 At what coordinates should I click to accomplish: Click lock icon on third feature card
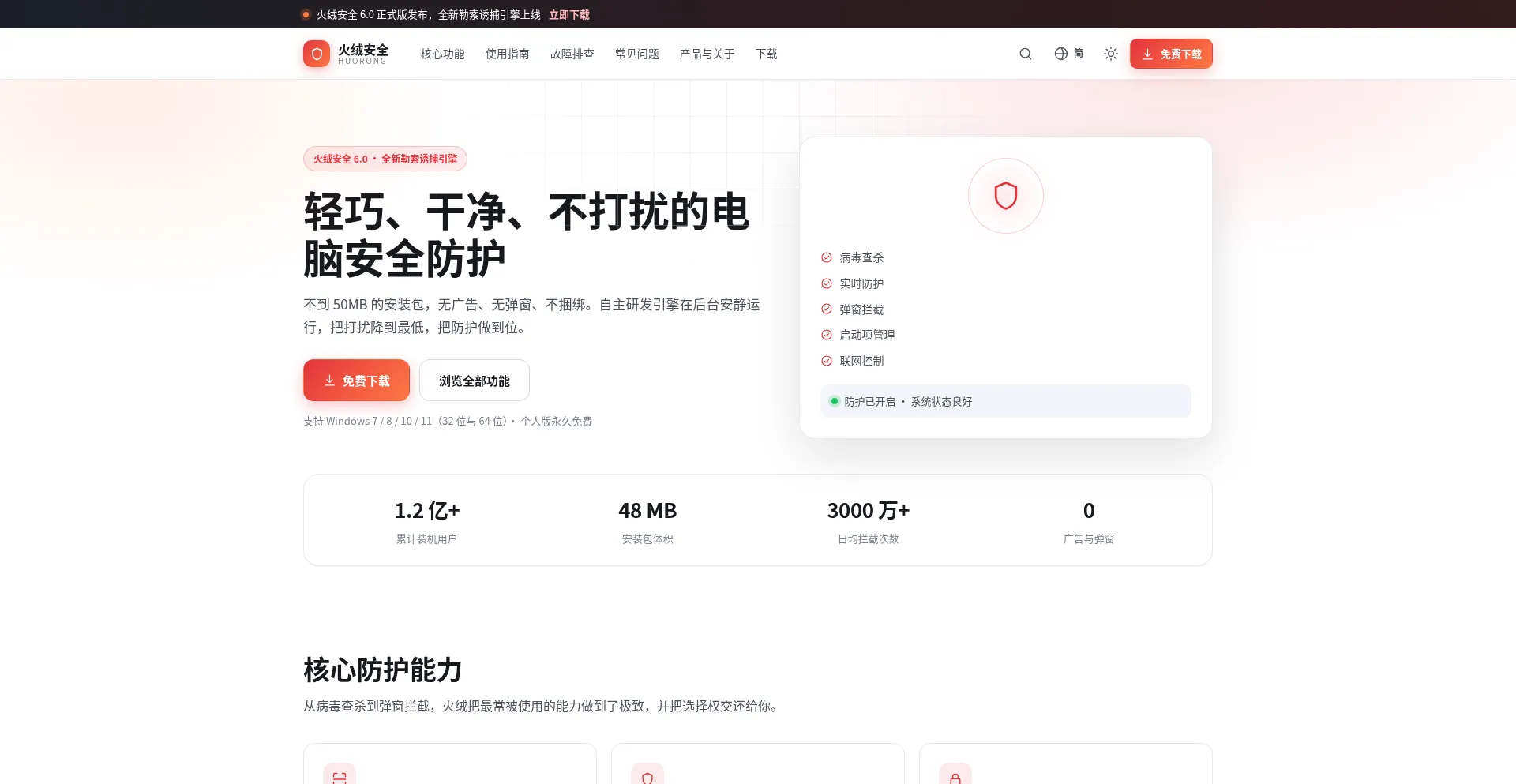pyautogui.click(x=955, y=777)
